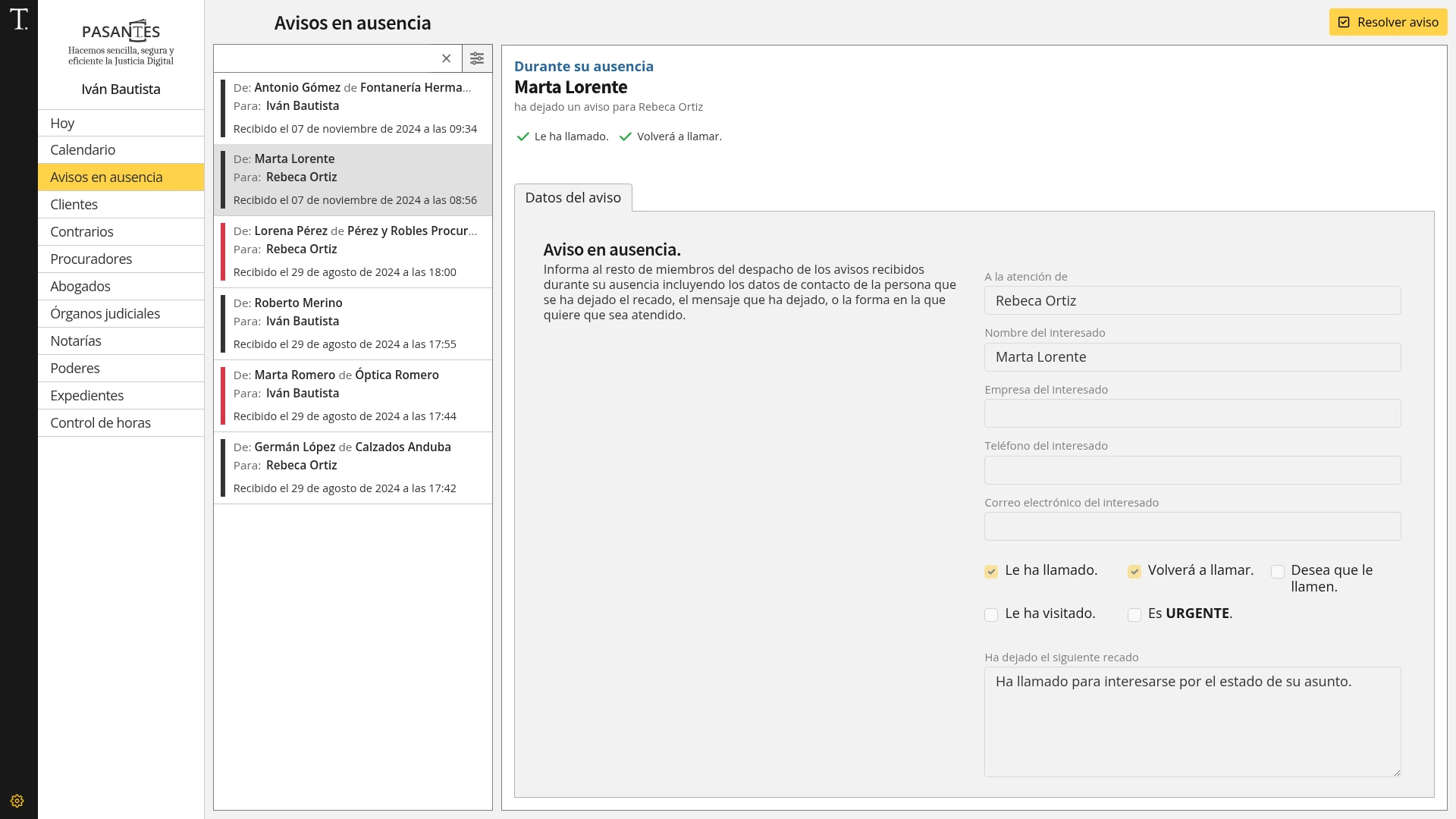The height and width of the screenshot is (819, 1456).
Task: Enable 'Desea que le llamen' checkbox
Action: [x=1278, y=572]
